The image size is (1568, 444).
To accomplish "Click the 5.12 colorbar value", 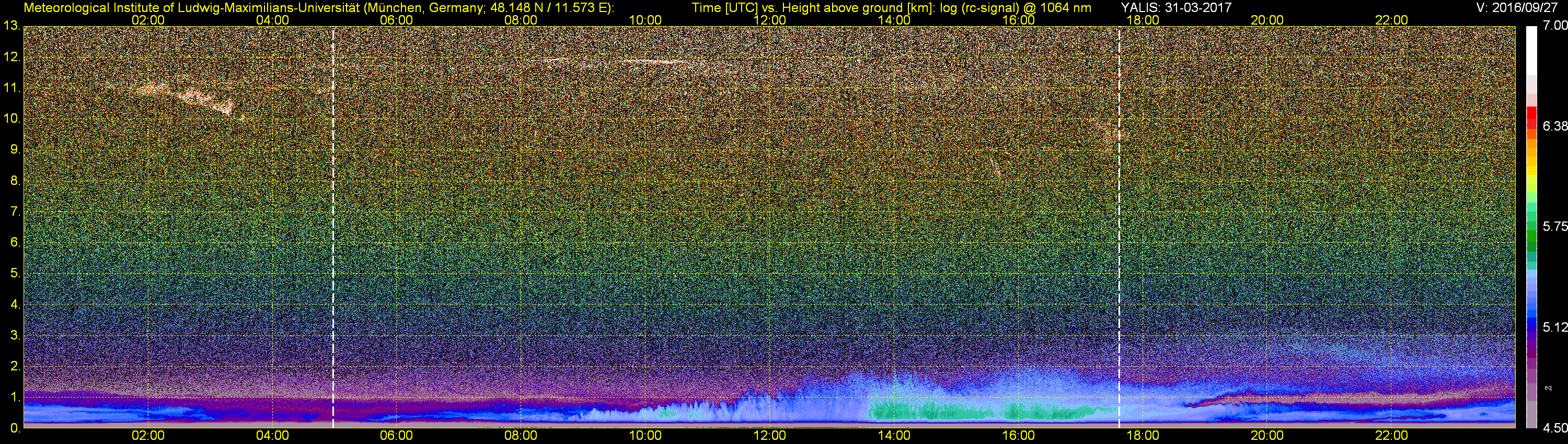I will (1556, 327).
